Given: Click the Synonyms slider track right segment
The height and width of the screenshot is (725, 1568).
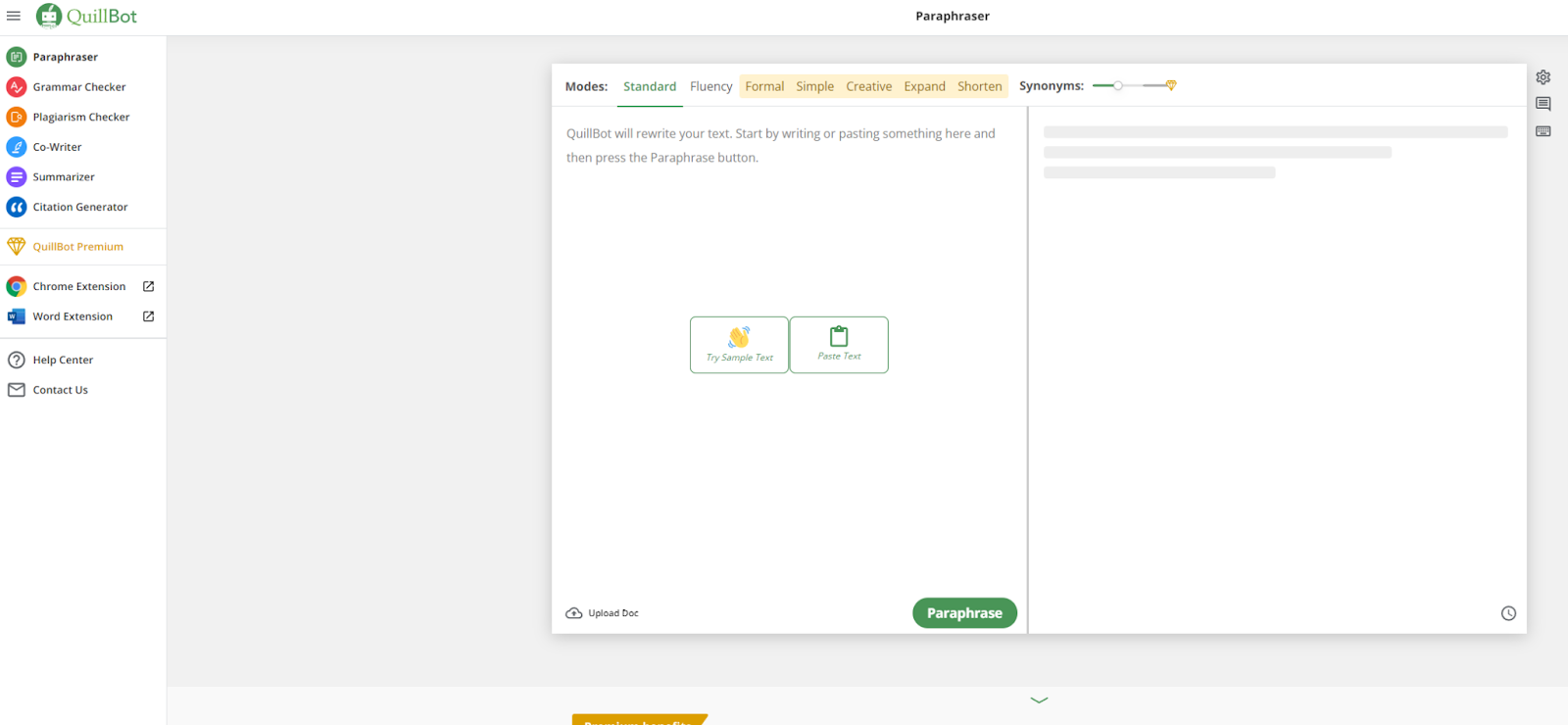Looking at the screenshot, I should click(x=1154, y=85).
